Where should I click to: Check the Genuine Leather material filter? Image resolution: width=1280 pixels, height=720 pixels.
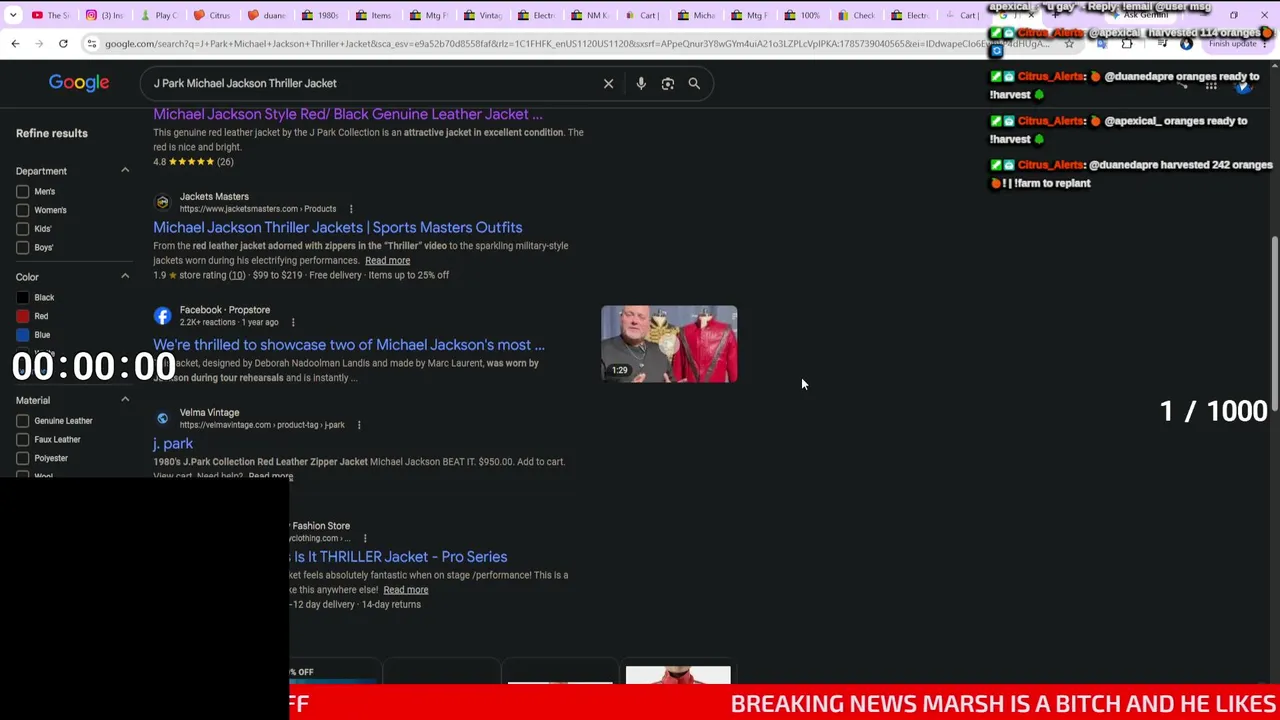pos(23,421)
